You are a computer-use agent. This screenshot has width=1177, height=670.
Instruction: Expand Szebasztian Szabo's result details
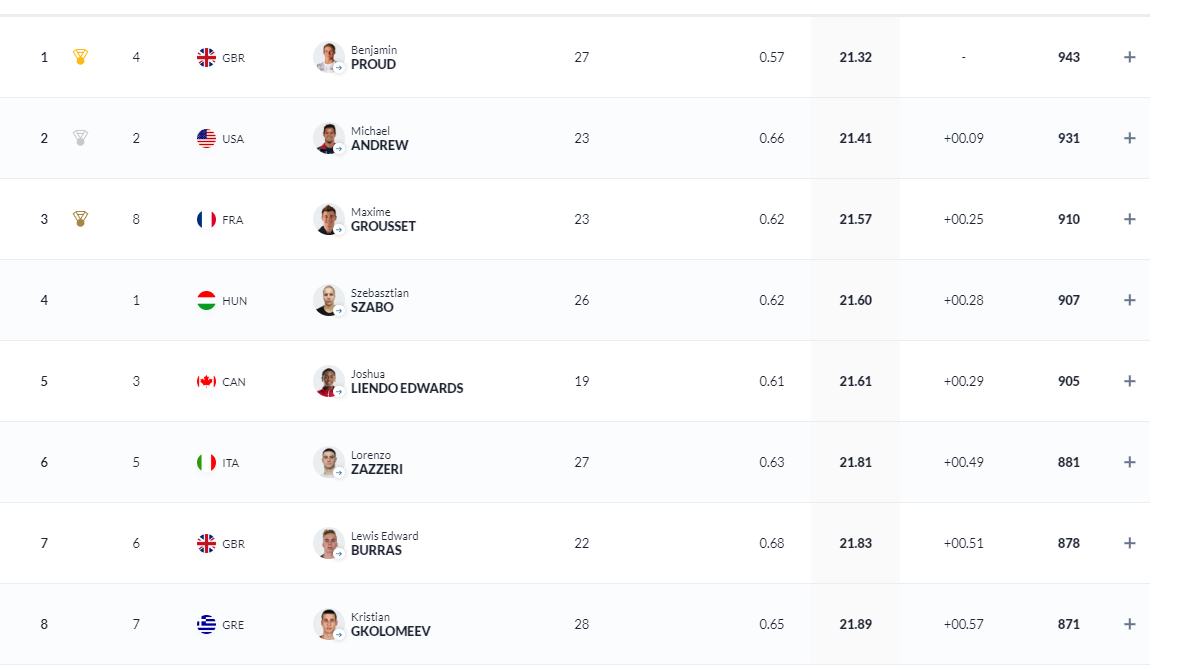click(1129, 300)
